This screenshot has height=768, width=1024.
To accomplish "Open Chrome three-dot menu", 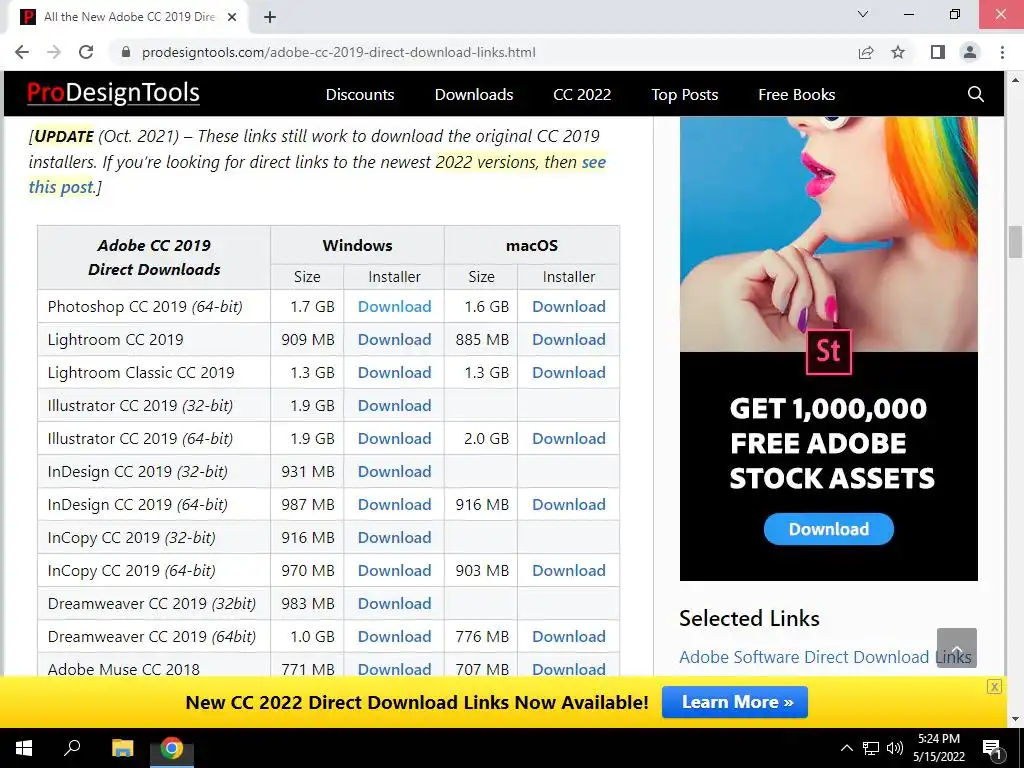I will [1002, 52].
